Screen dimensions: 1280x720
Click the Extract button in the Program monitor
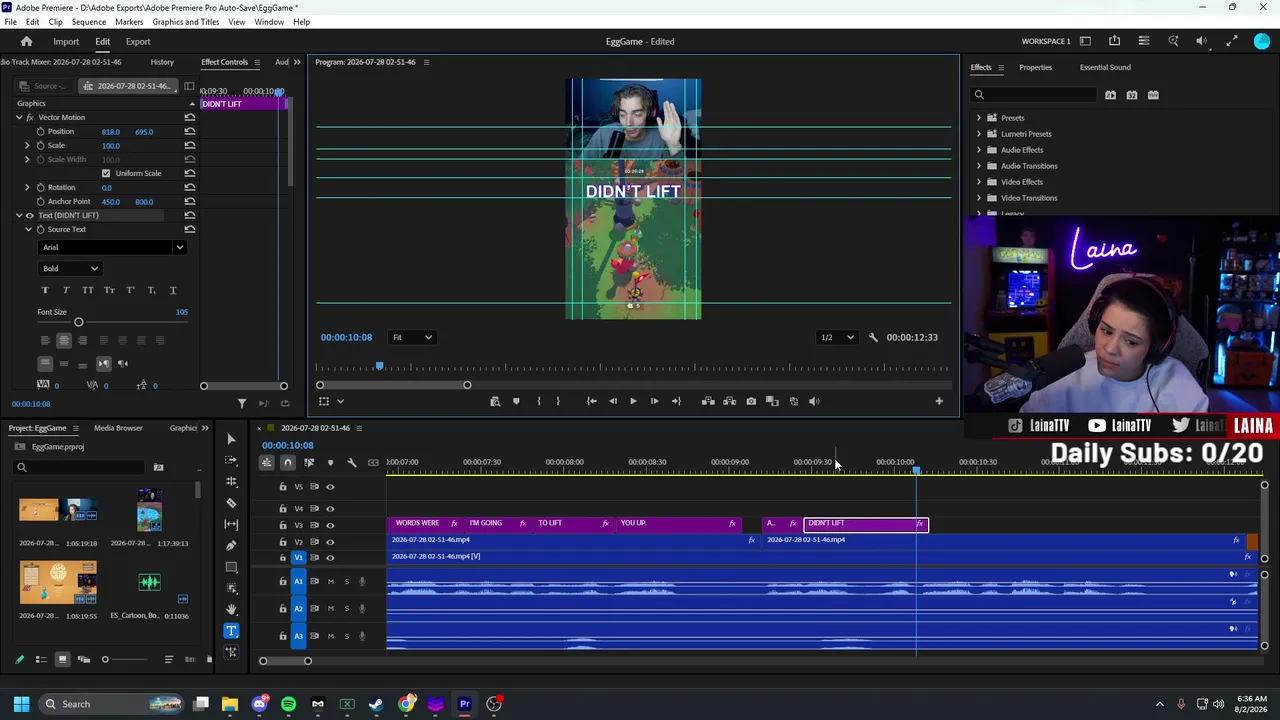point(729,401)
